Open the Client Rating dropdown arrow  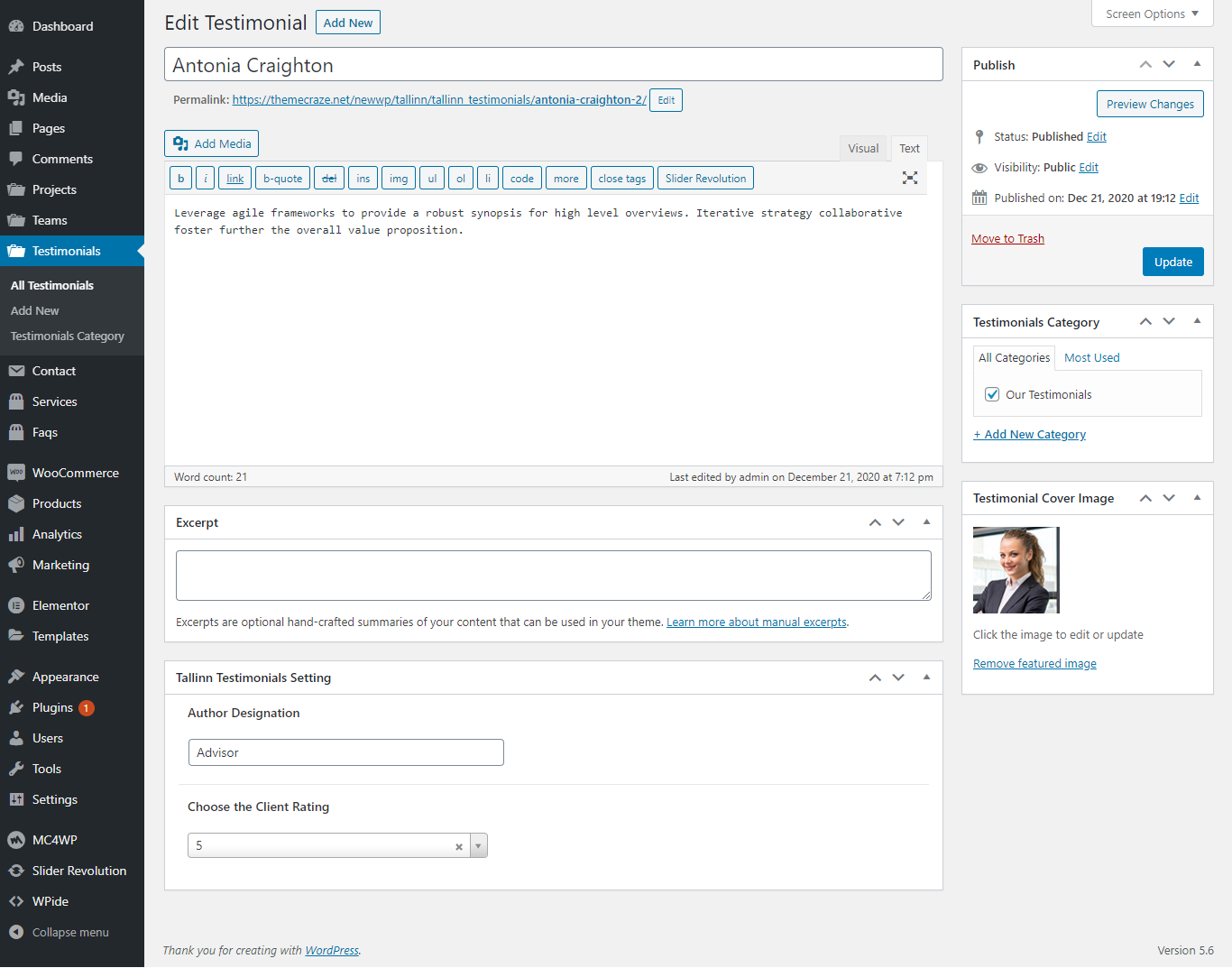478,846
